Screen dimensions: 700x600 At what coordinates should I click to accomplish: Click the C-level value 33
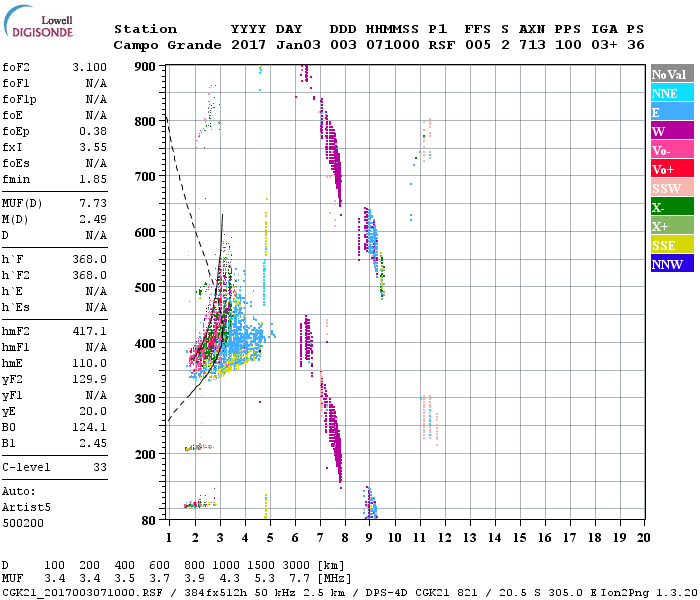pyautogui.click(x=100, y=468)
